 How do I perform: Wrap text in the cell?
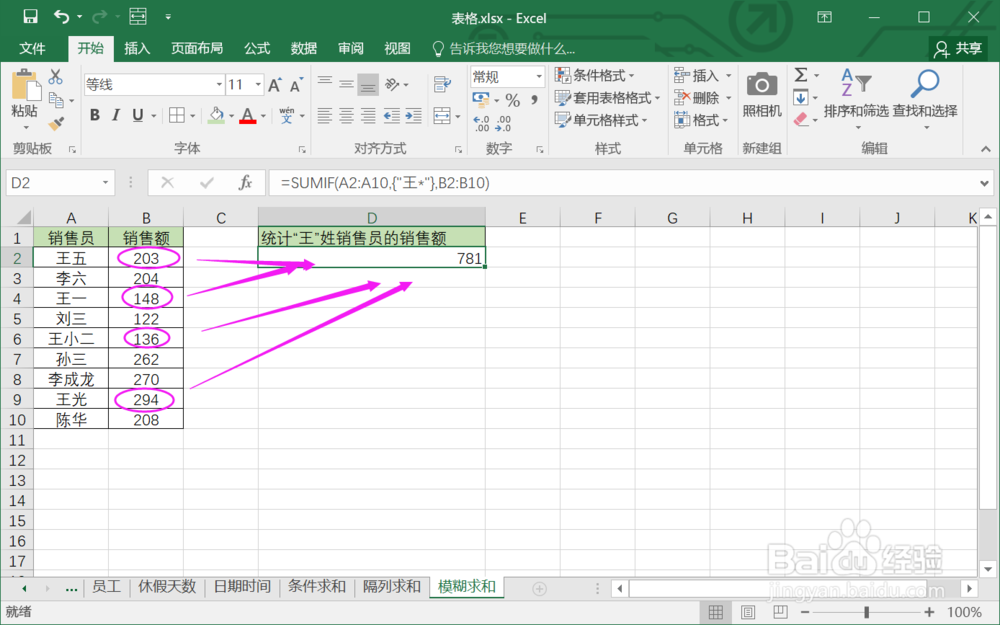[442, 84]
